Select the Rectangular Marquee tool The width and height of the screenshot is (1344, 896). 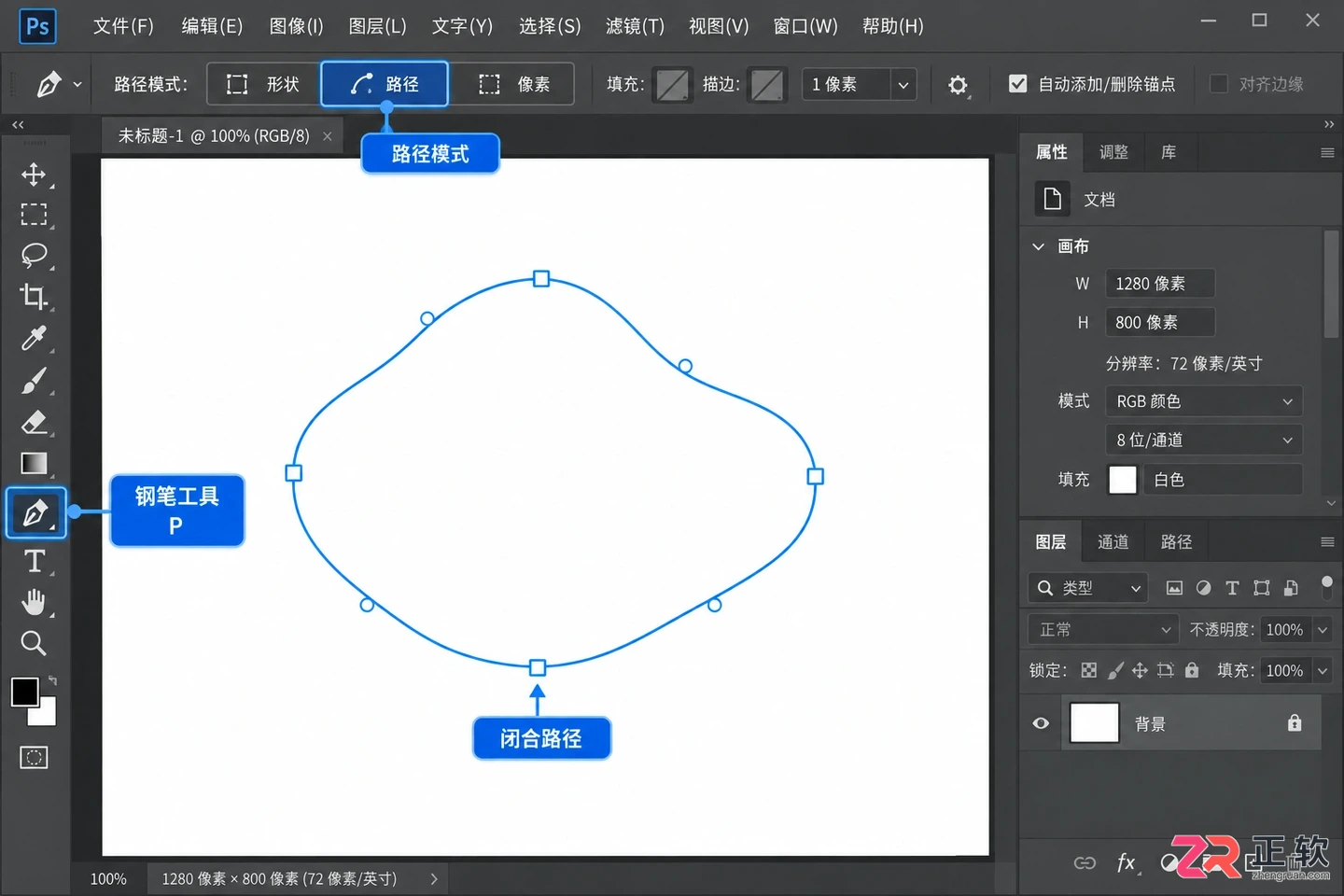tap(34, 215)
